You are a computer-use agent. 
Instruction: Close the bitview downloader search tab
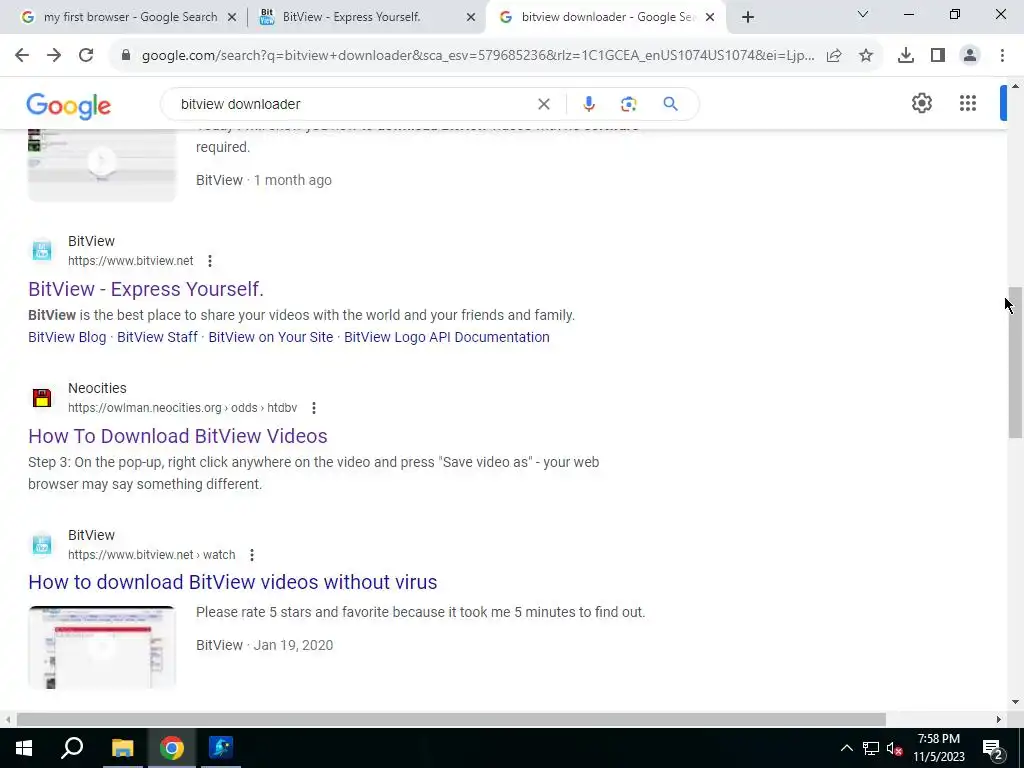pos(710,17)
